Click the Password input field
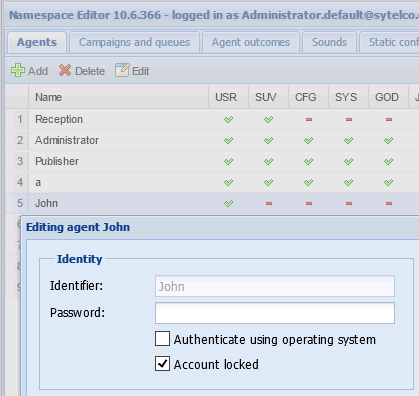The height and width of the screenshot is (396, 419). [275, 313]
